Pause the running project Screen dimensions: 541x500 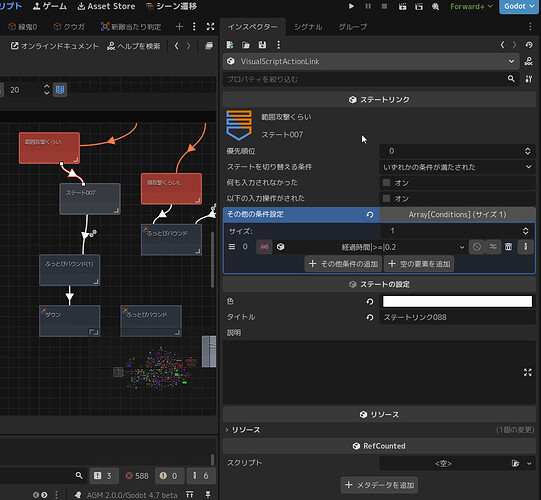tap(368, 6)
